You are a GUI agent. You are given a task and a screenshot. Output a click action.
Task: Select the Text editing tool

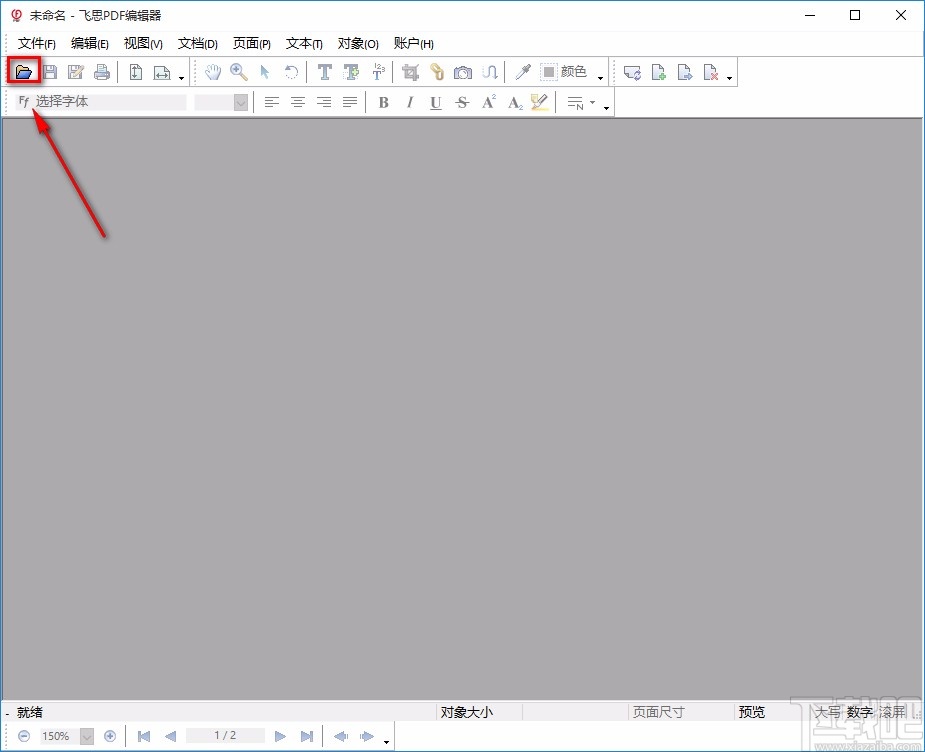coord(325,71)
